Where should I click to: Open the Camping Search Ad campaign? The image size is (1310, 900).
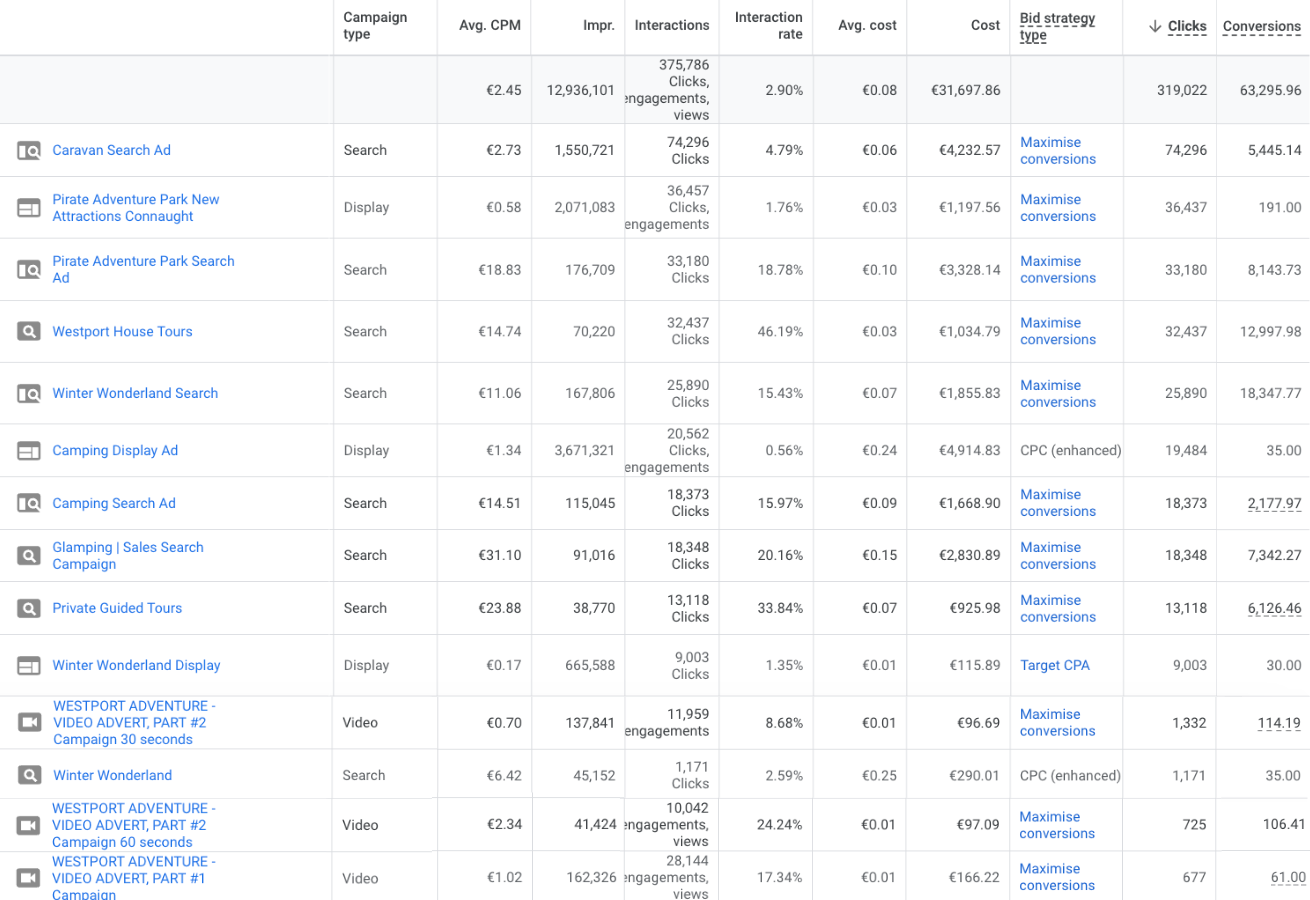114,503
